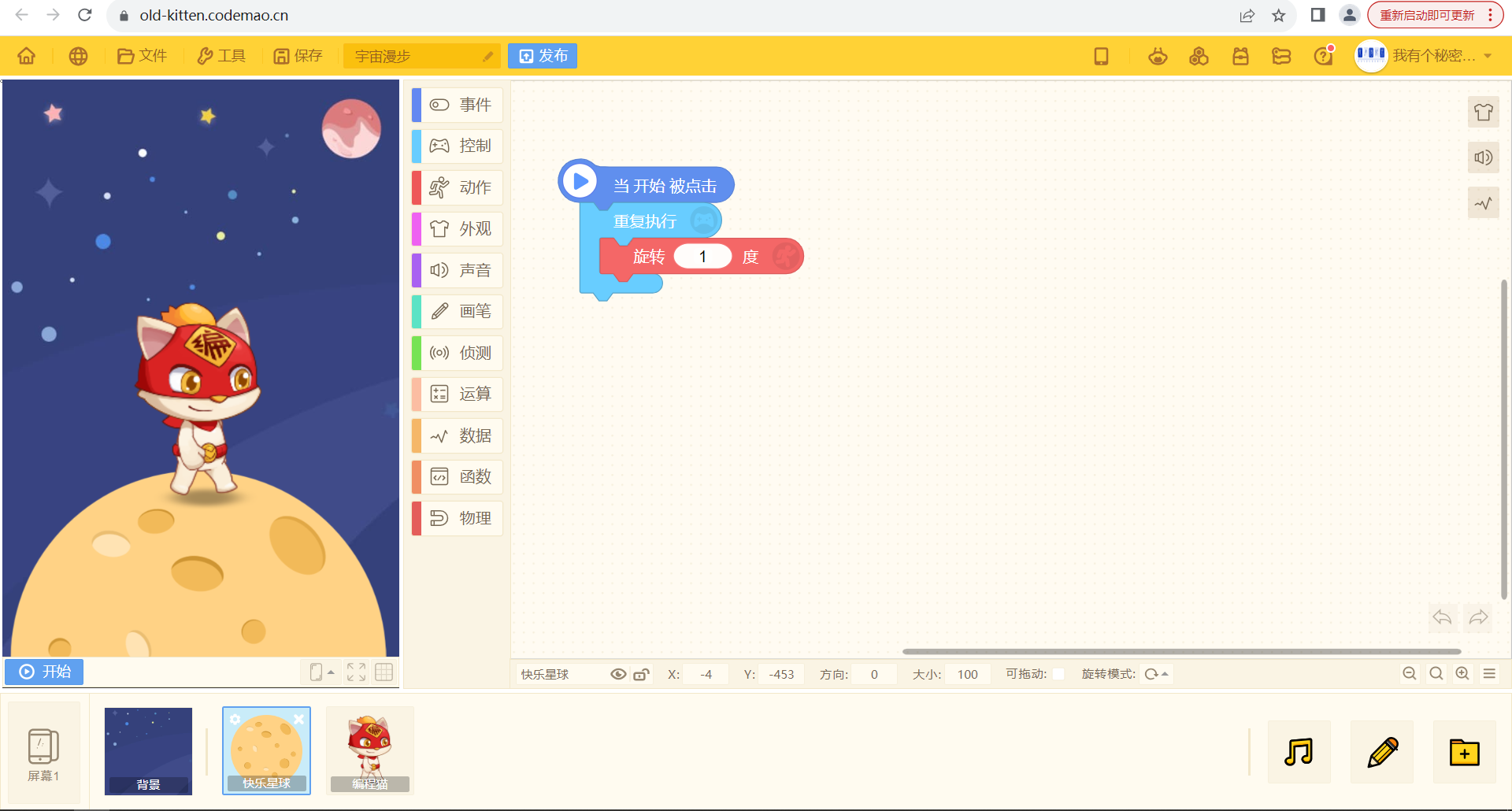This screenshot has height=811, width=1512.
Task: Open help question mark icon
Action: 1323,56
